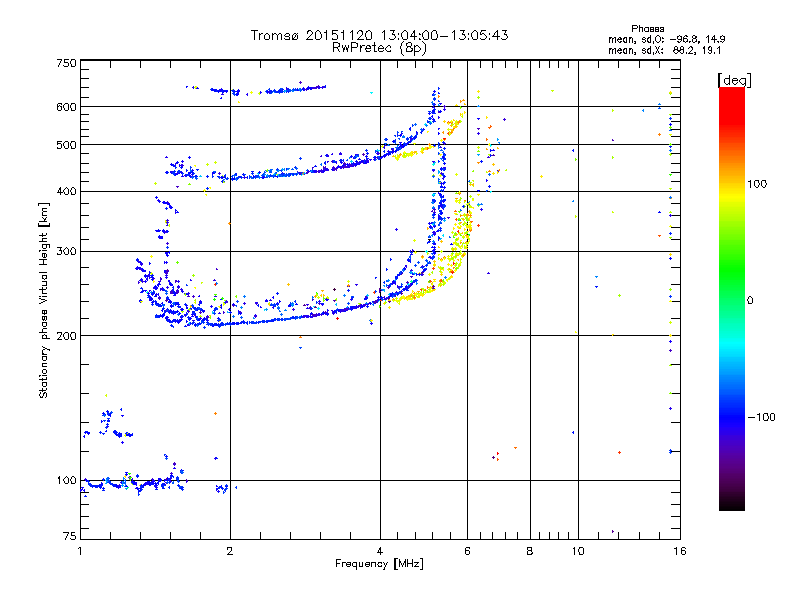Click the x-axis label 'Frequency [MHz]'
This screenshot has width=800, height=600.
(379, 564)
